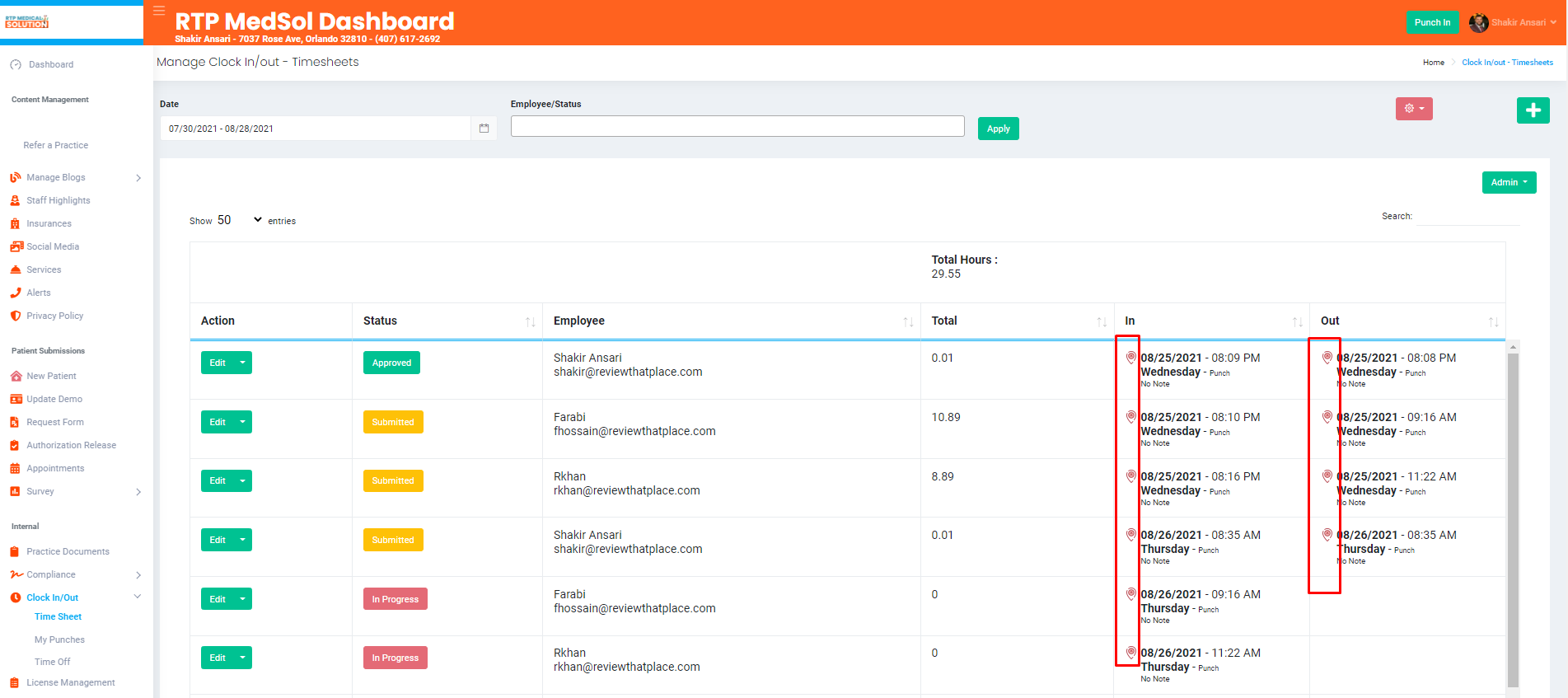The image size is (1568, 698).
Task: Click Edit for Farabi Submitted row
Action: [x=218, y=422]
